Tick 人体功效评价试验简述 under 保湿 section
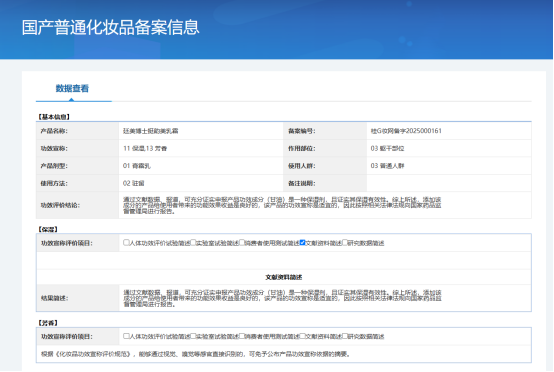The height and width of the screenshot is (372, 554). (126, 242)
